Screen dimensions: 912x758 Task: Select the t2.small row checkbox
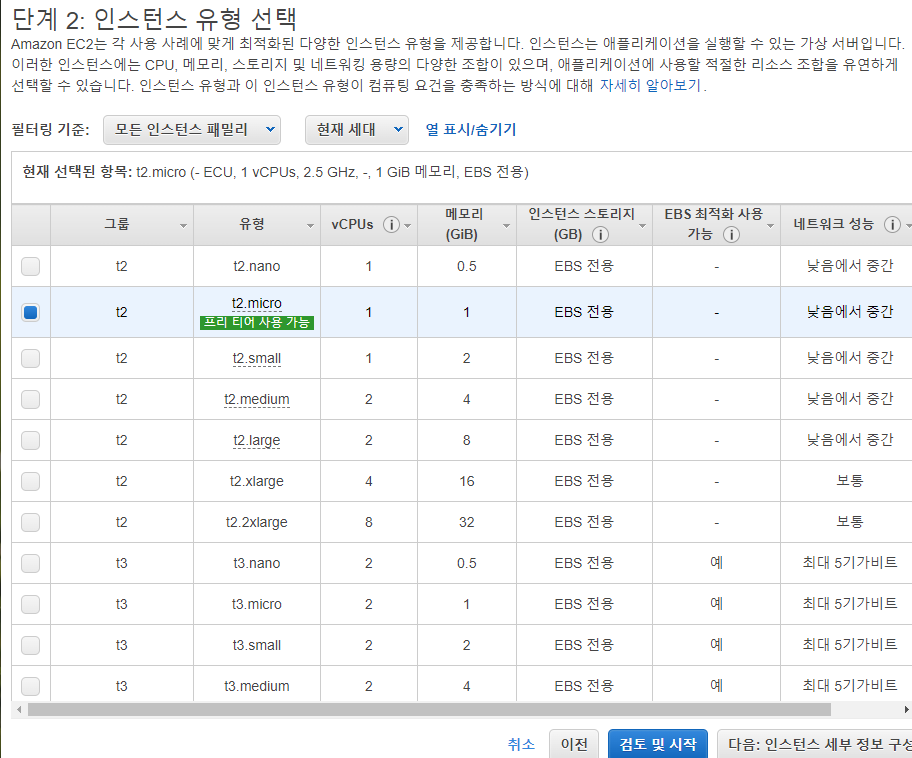click(x=30, y=358)
